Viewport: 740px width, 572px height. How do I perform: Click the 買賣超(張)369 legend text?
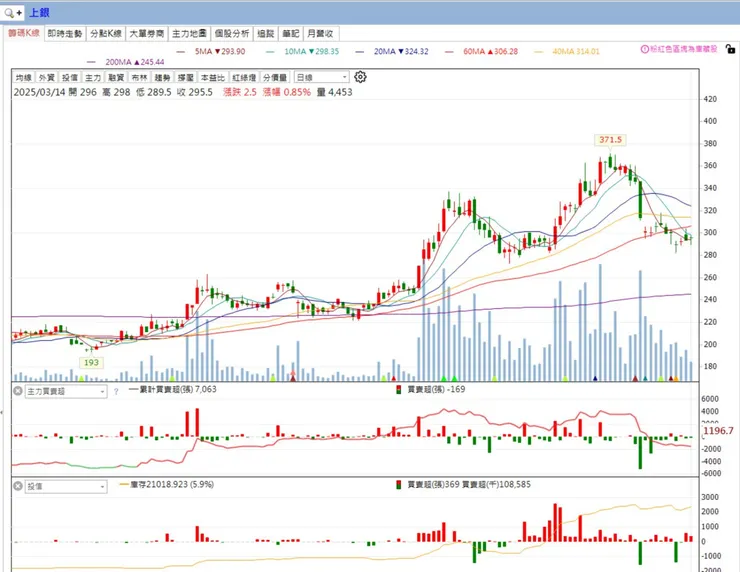(433, 485)
